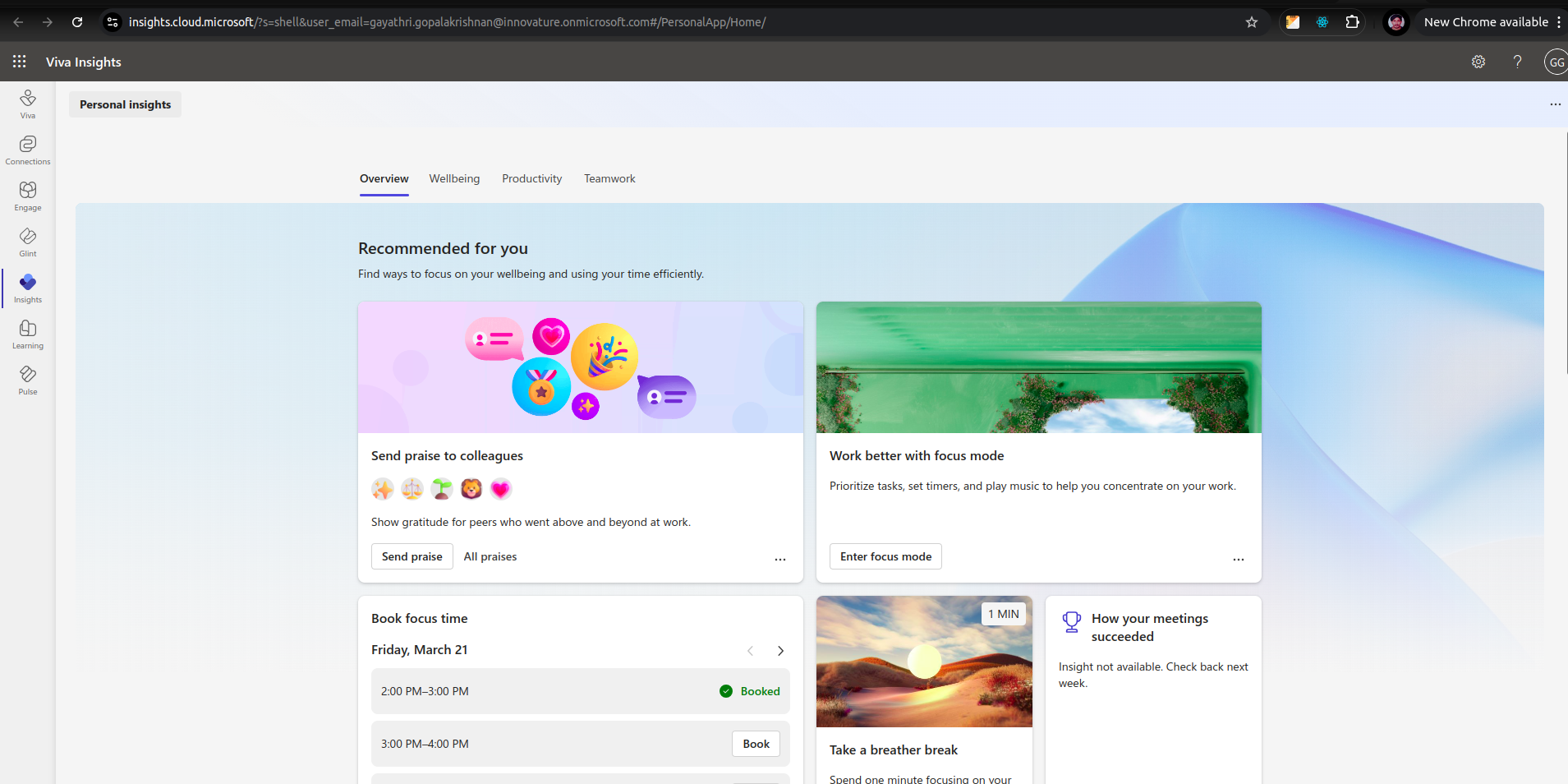Click the React developer tools extension icon
Image resolution: width=1568 pixels, height=784 pixels.
point(1322,22)
